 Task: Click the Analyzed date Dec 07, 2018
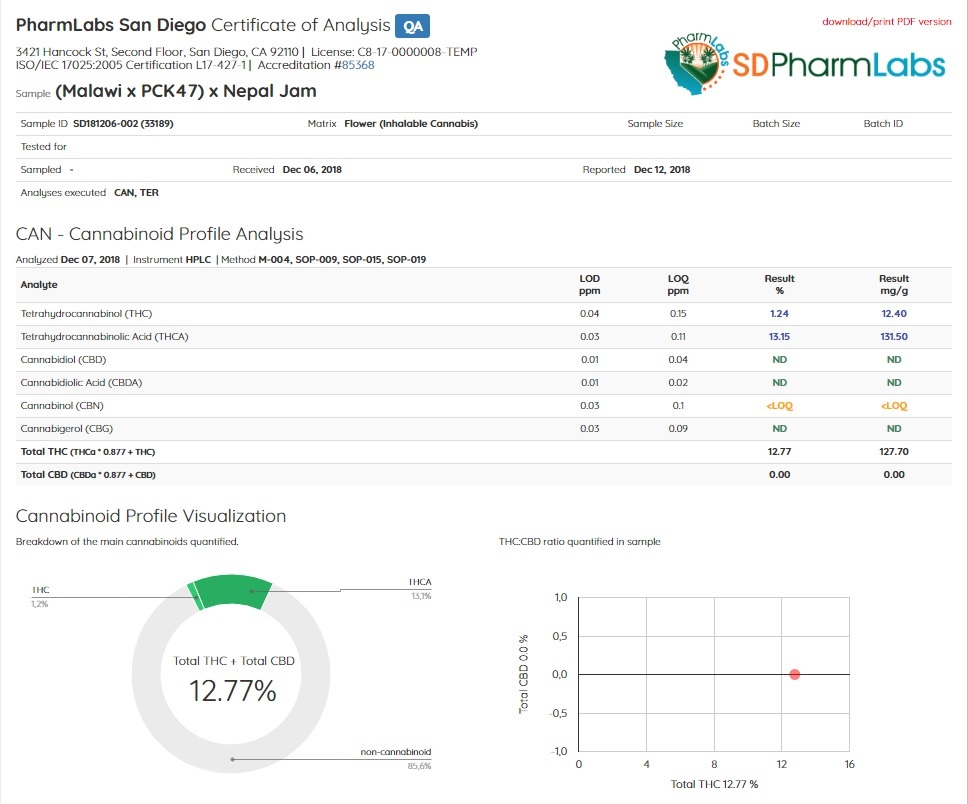click(90, 259)
